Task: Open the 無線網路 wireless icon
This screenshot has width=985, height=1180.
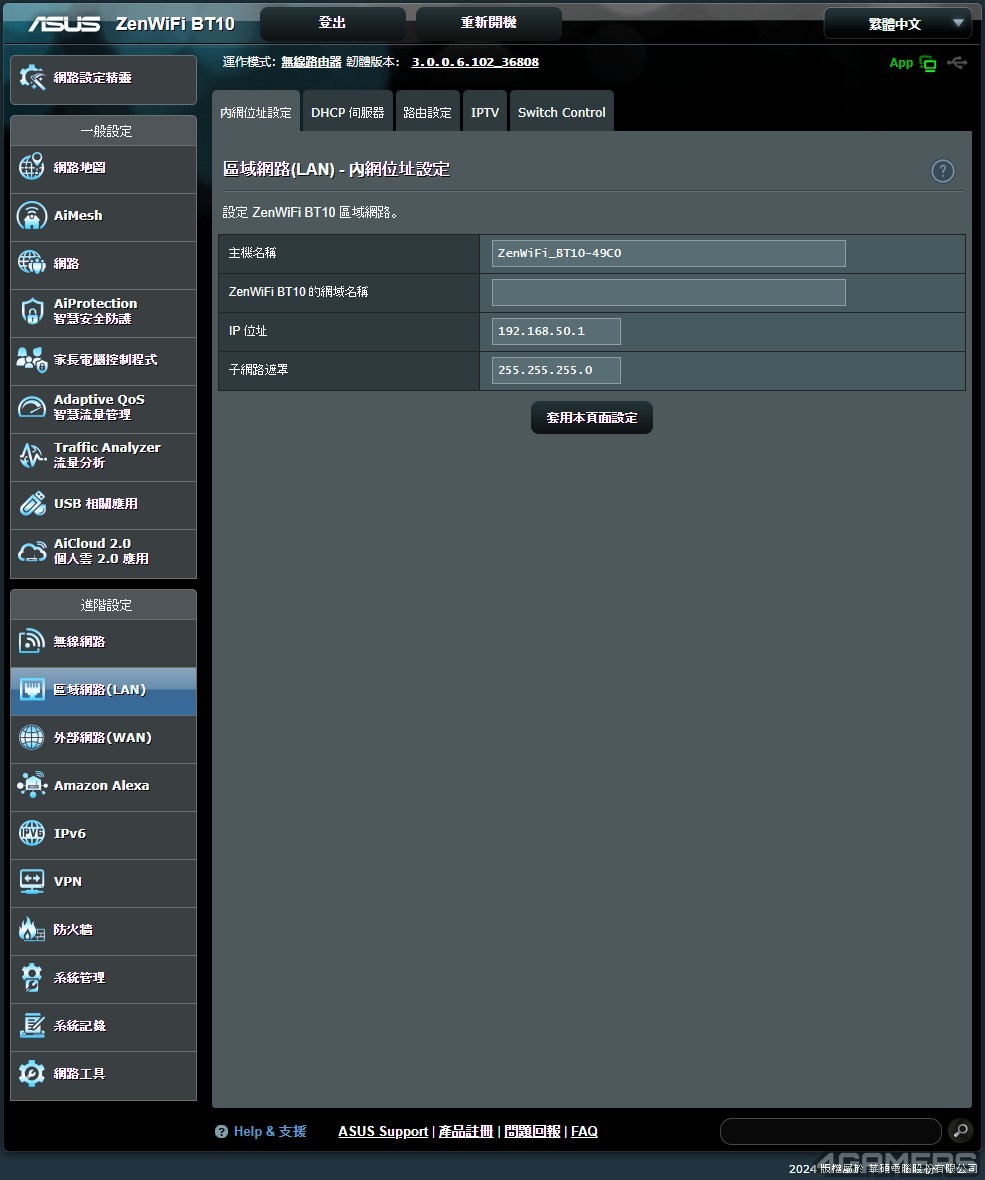Action: (x=32, y=641)
